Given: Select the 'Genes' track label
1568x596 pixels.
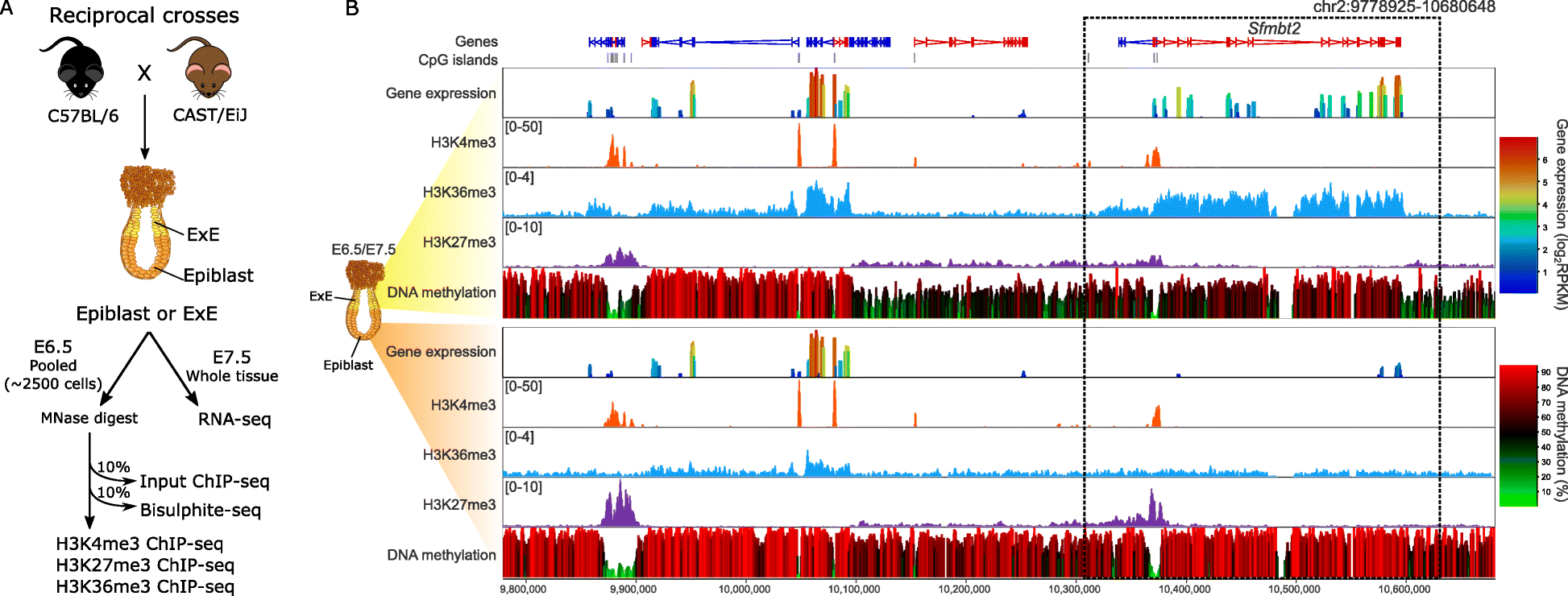Looking at the screenshot, I should (x=476, y=42).
